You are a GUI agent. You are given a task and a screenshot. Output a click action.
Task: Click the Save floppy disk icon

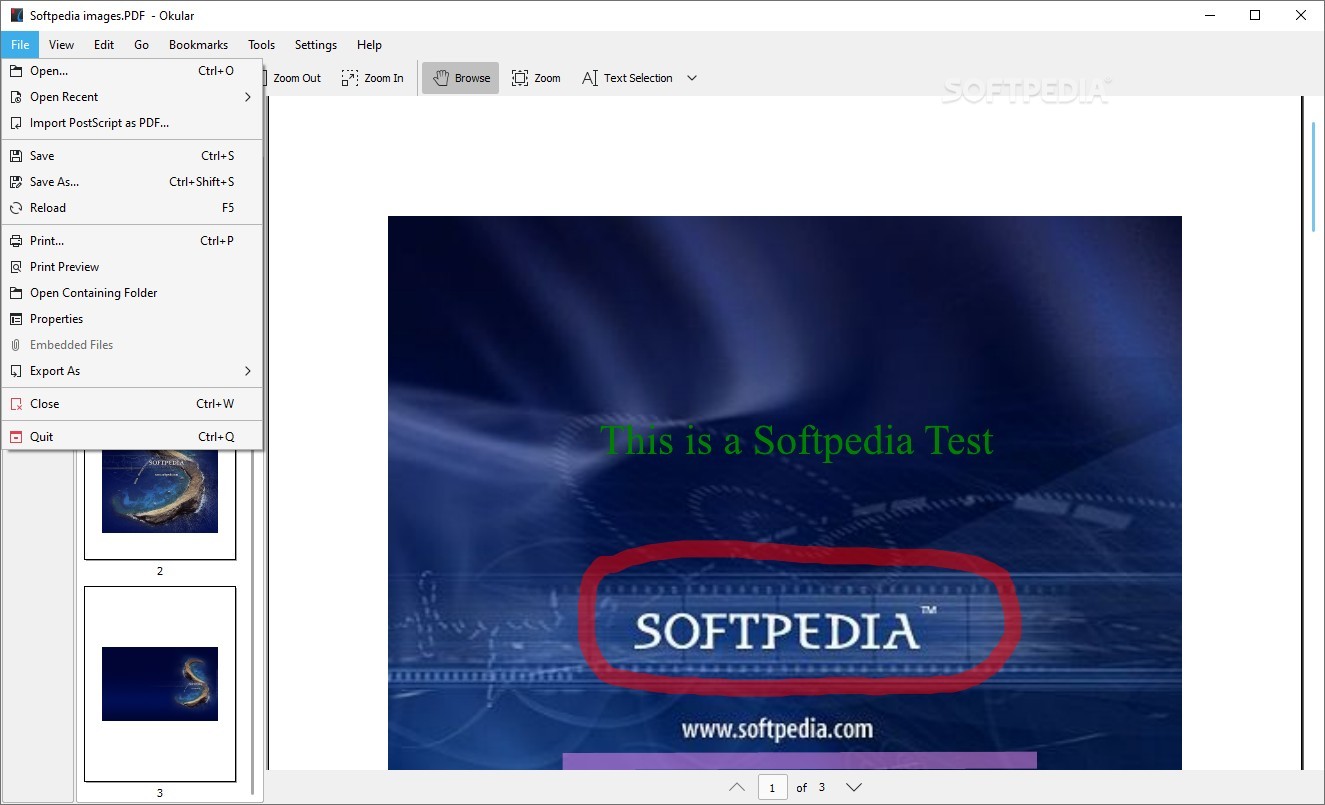pos(15,156)
